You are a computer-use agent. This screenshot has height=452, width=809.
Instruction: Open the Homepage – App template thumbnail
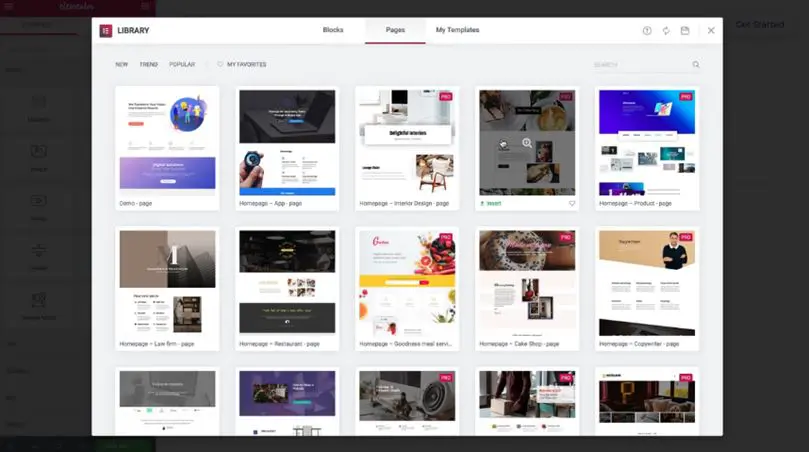click(287, 142)
